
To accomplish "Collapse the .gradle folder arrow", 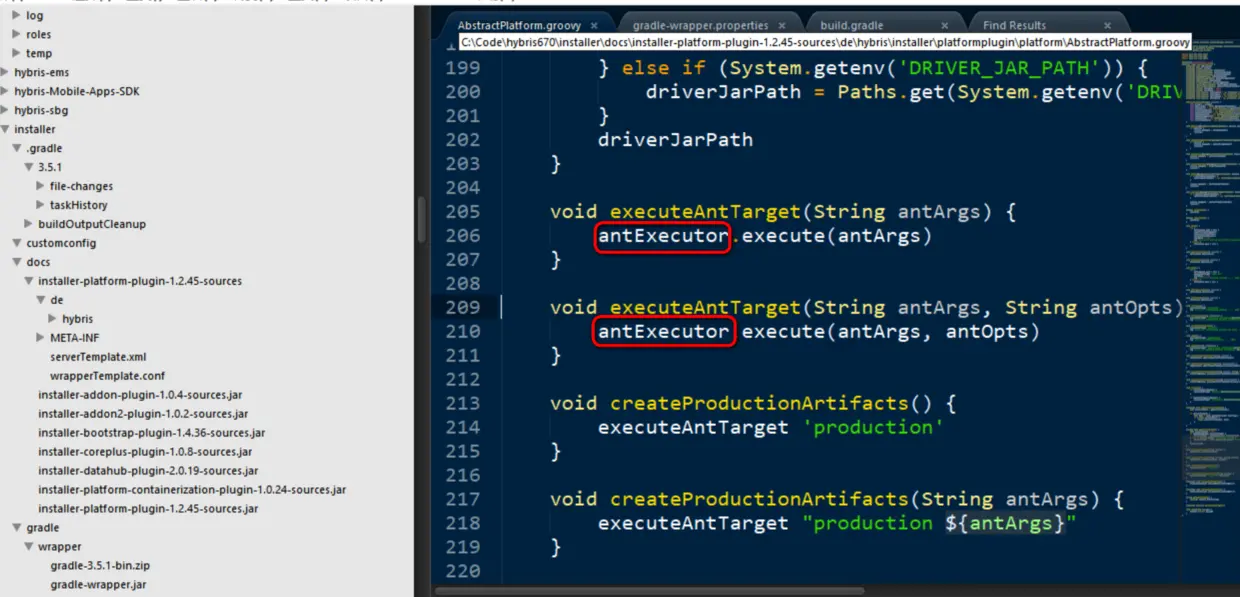I will (16, 148).
